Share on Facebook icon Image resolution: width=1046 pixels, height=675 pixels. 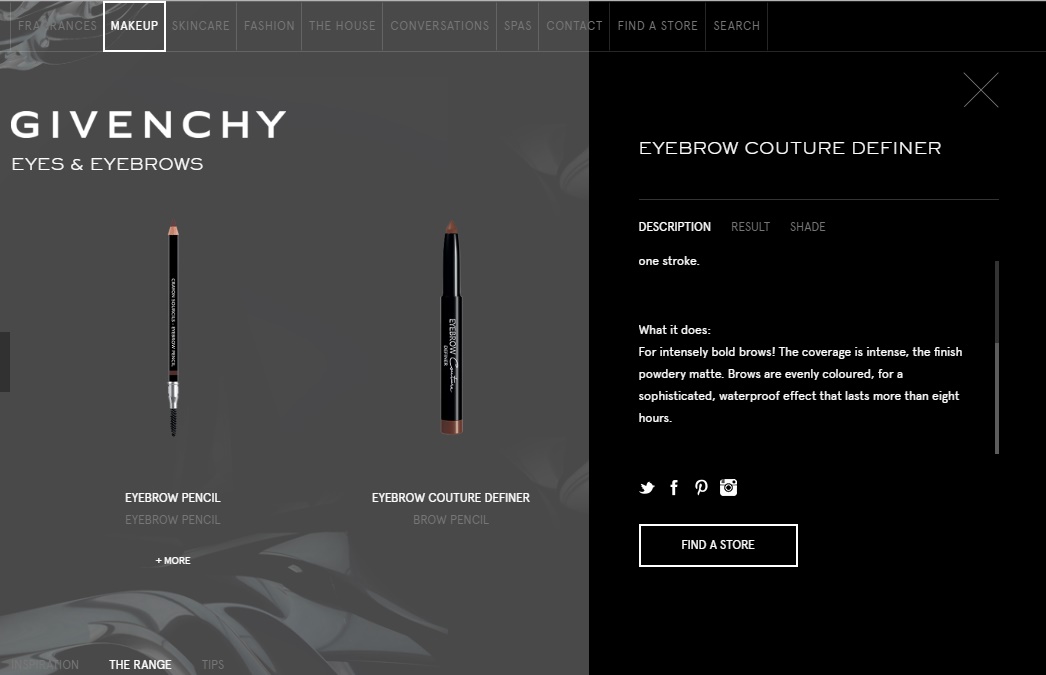coord(674,488)
